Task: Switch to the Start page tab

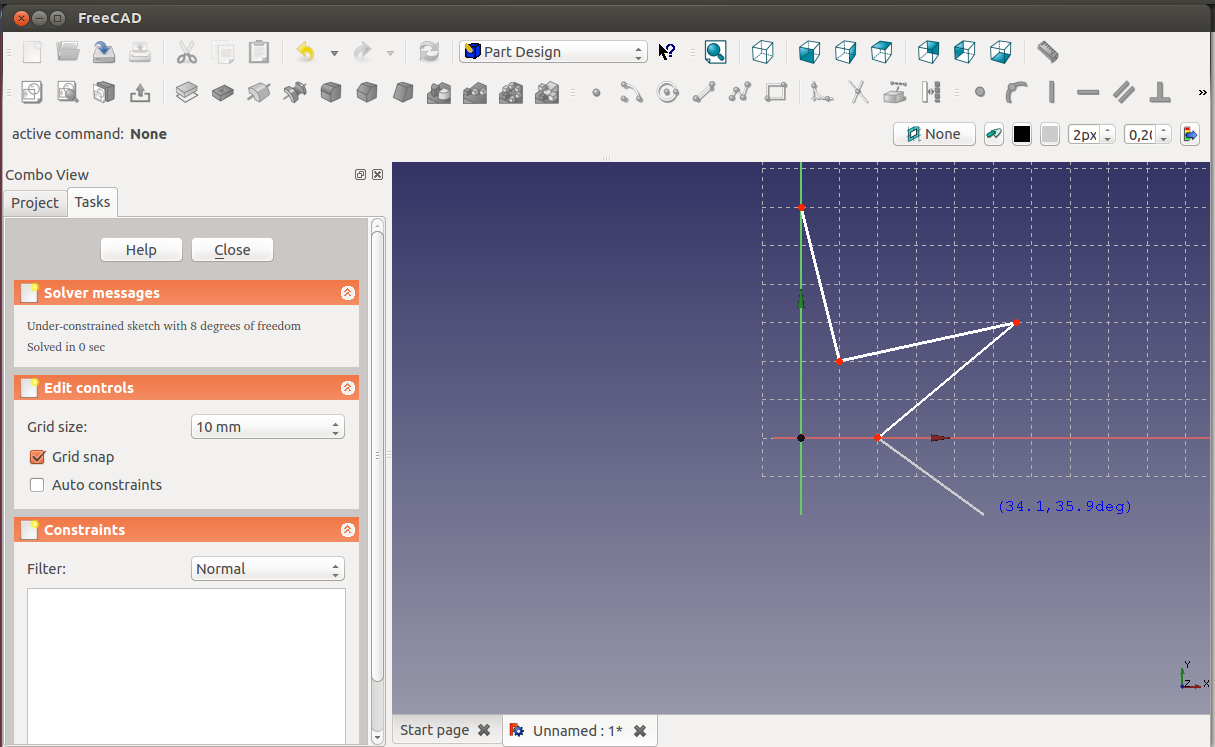Action: pyautogui.click(x=434, y=730)
